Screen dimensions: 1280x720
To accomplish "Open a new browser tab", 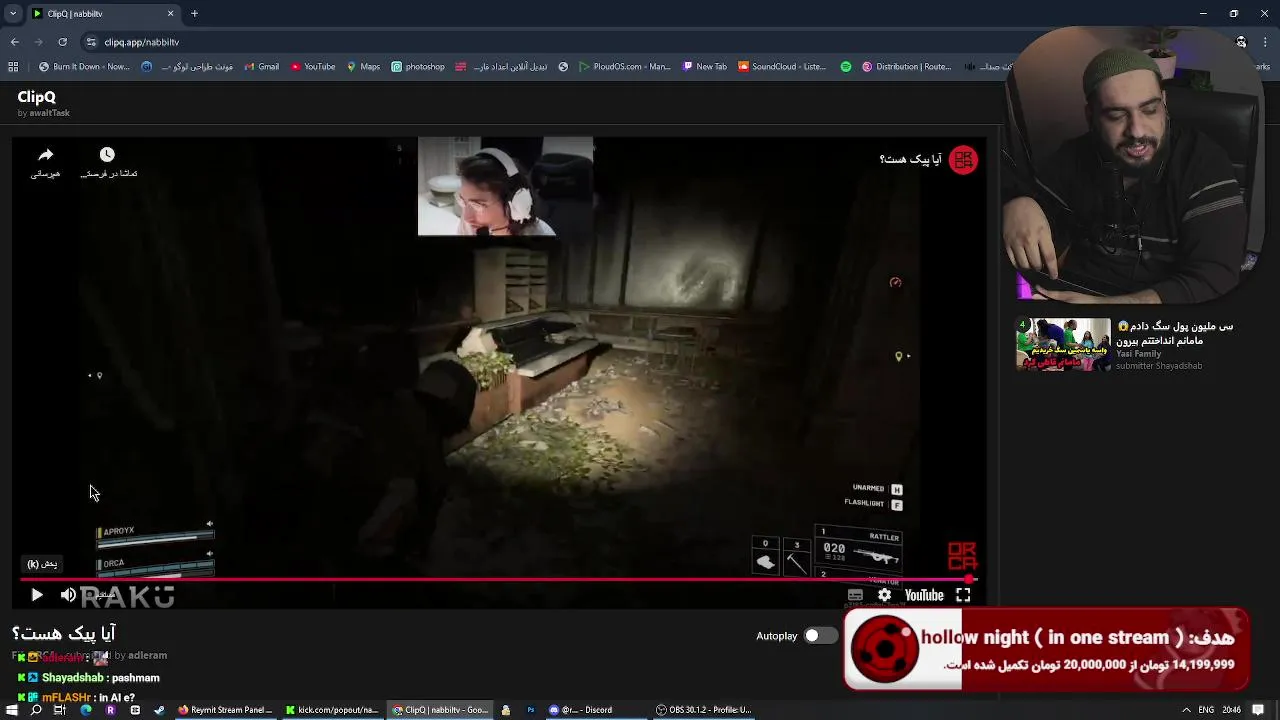I will coord(194,14).
